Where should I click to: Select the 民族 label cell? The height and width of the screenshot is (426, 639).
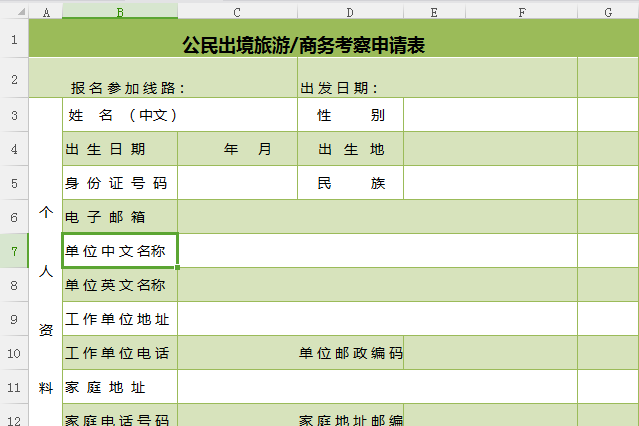pyautogui.click(x=350, y=183)
